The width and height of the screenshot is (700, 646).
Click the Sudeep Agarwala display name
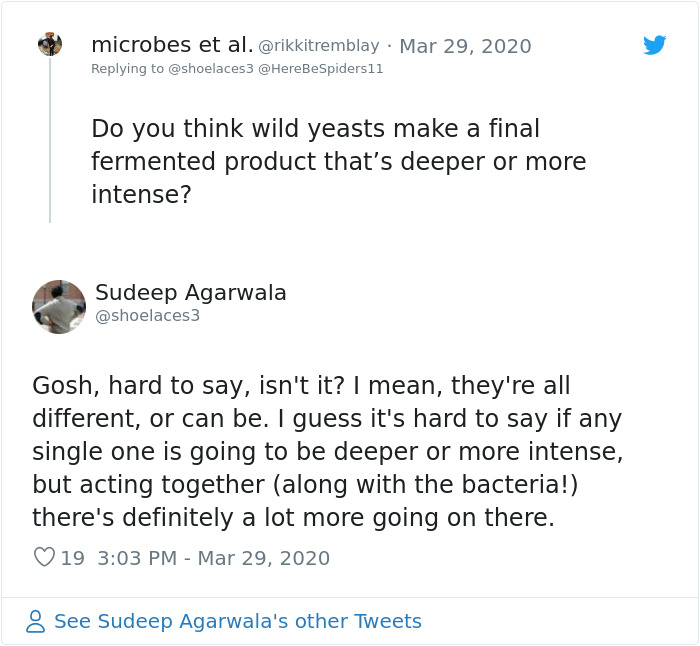click(191, 293)
